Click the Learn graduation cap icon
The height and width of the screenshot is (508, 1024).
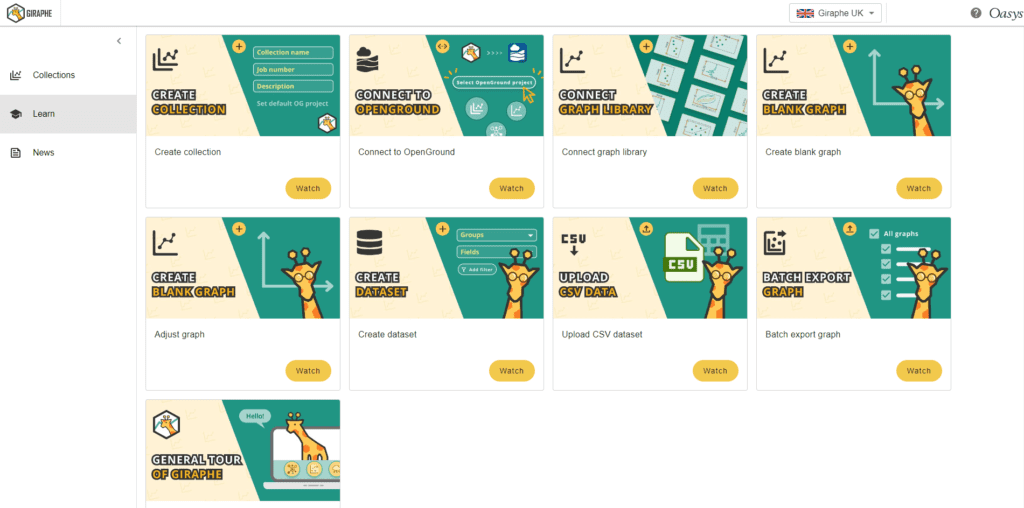click(x=16, y=114)
